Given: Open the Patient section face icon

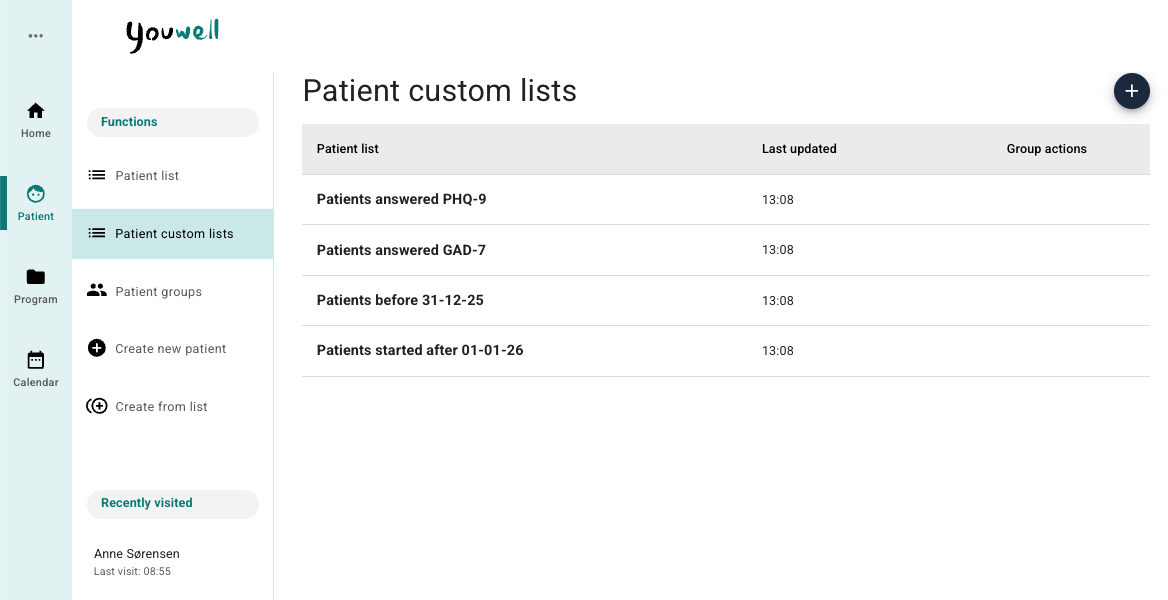Looking at the screenshot, I should click(x=36, y=194).
